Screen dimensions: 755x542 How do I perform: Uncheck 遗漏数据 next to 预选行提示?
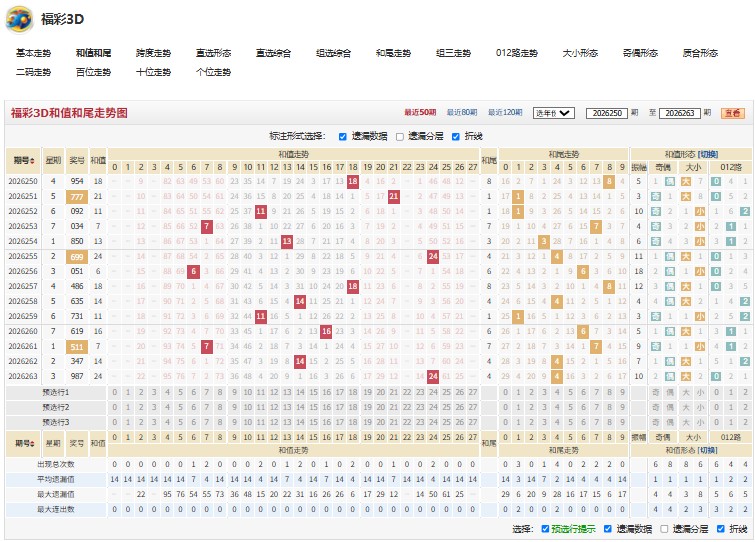[608, 529]
